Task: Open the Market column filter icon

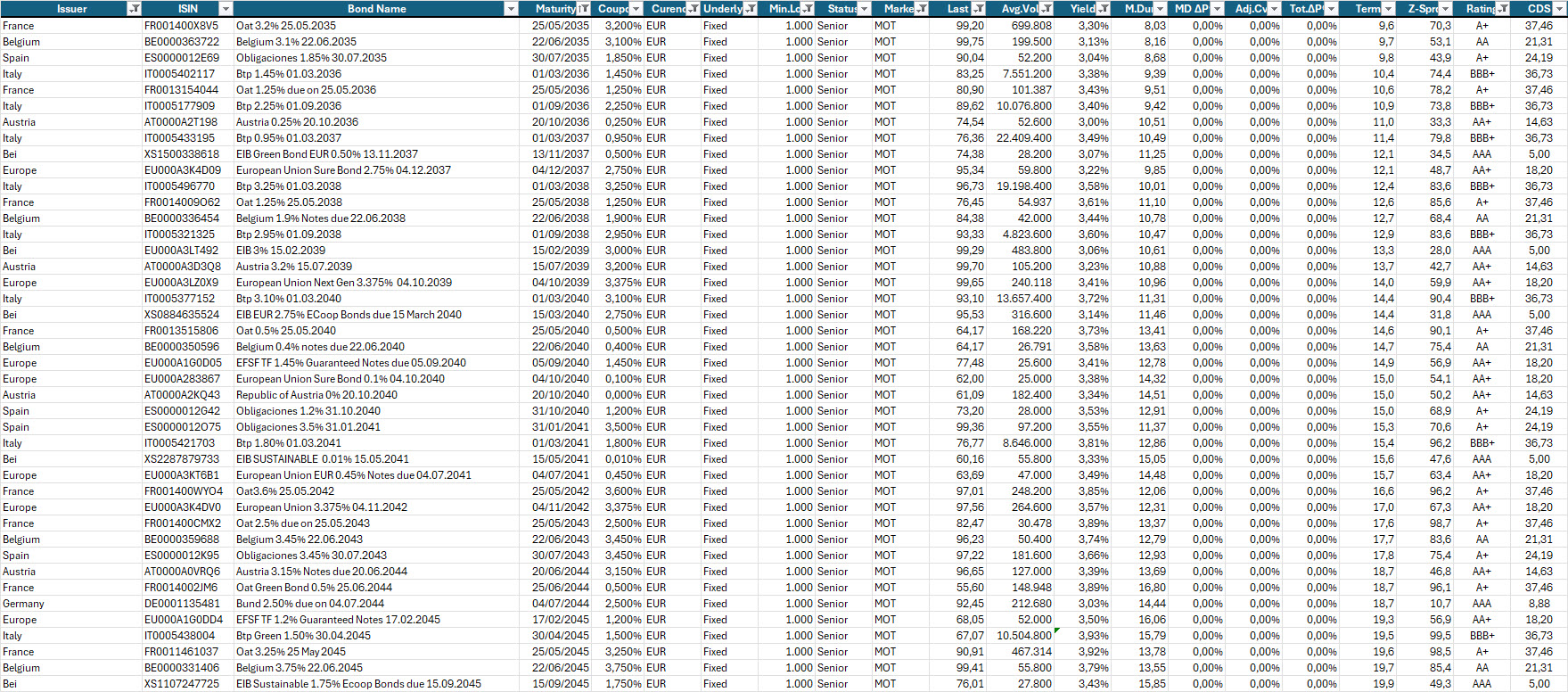Action: pyautogui.click(x=921, y=9)
